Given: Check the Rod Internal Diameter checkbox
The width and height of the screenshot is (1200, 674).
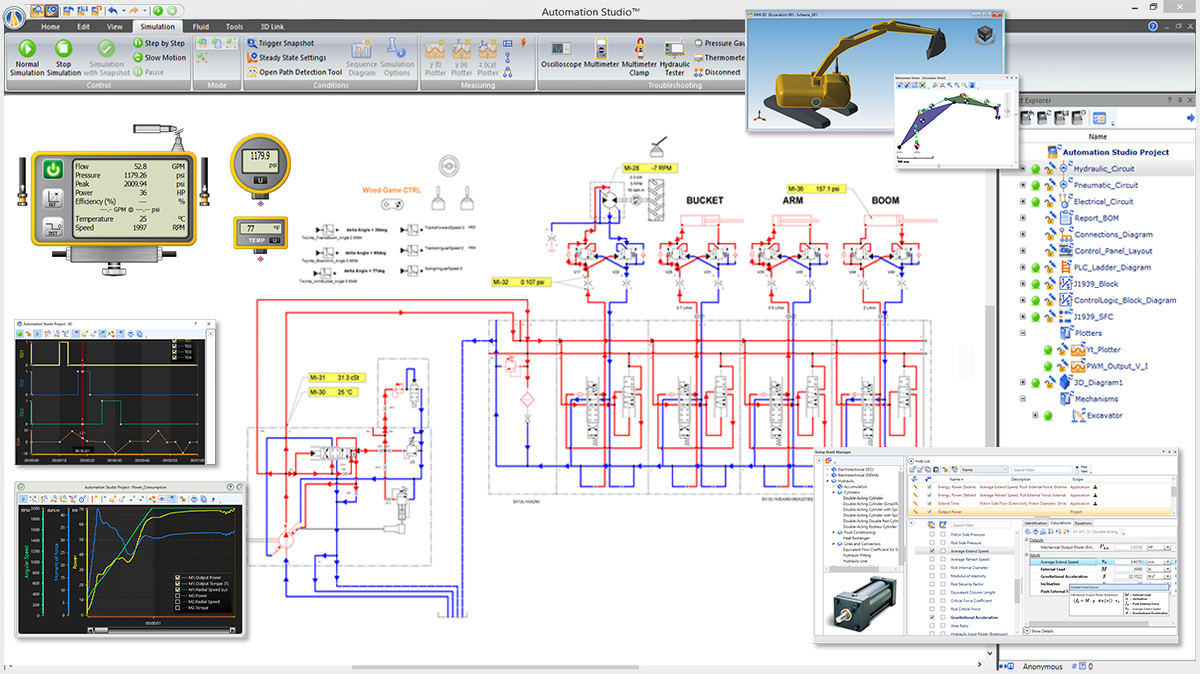Looking at the screenshot, I should tap(933, 570).
